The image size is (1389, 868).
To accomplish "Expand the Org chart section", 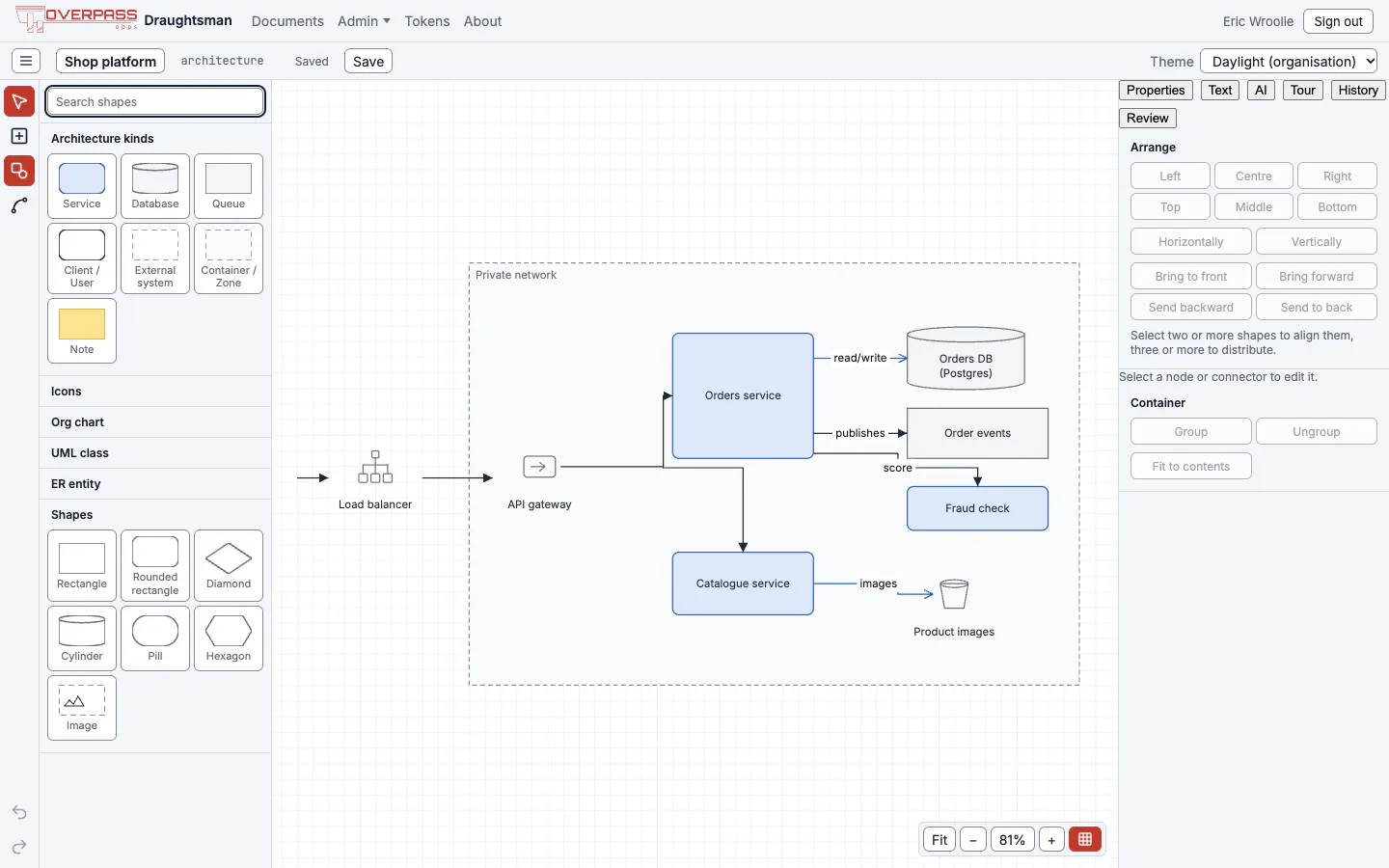I will 155,422.
